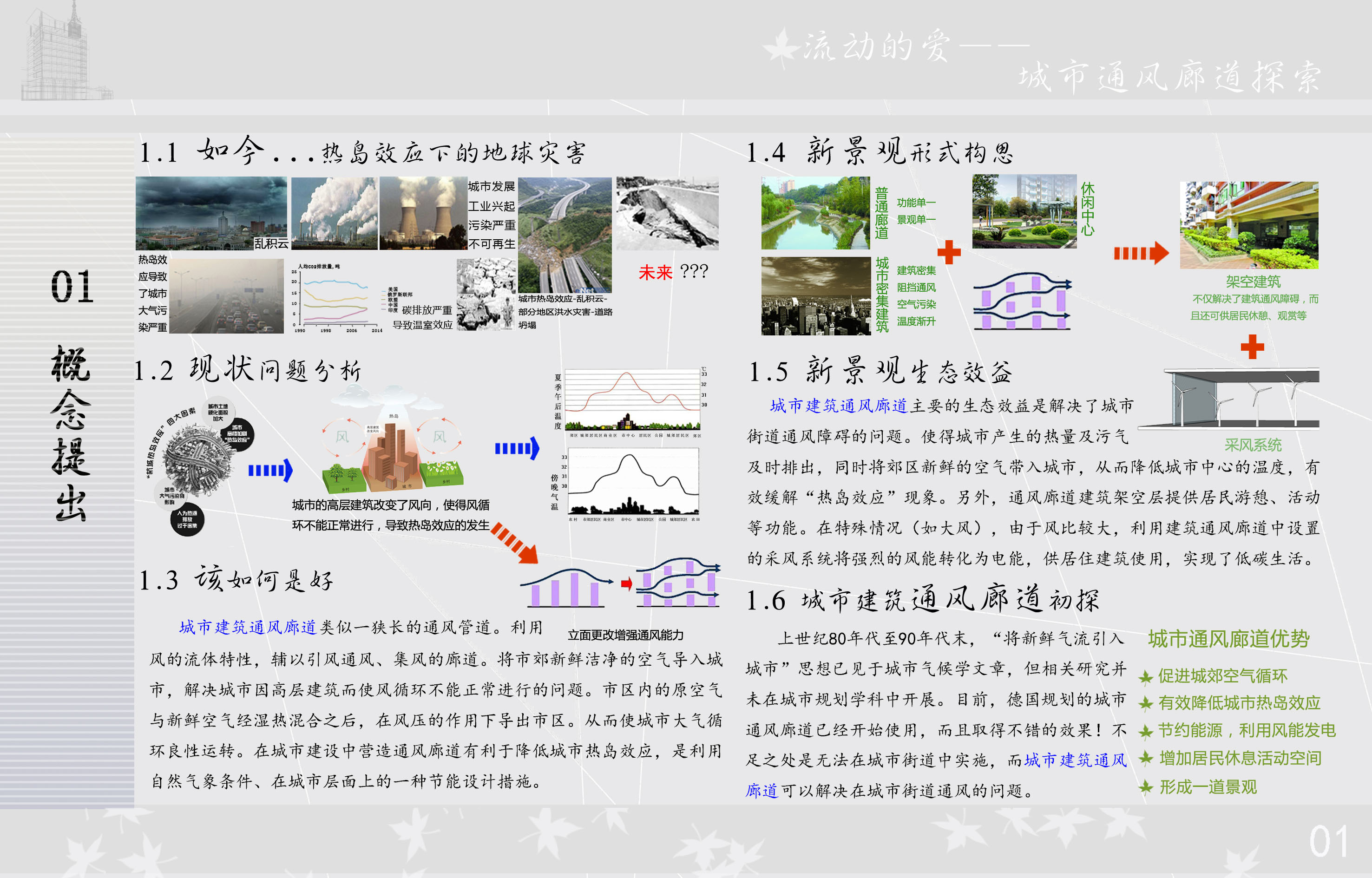This screenshot has height=878, width=1372.
Task: Click the green star beside 促进城郊空气循环
Action: (1146, 677)
